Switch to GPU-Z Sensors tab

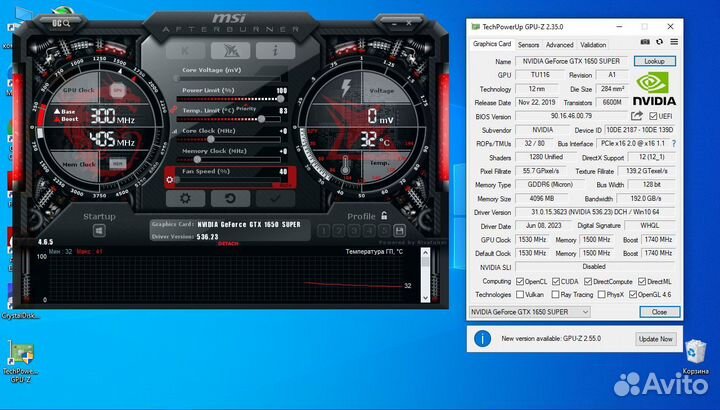(x=529, y=45)
